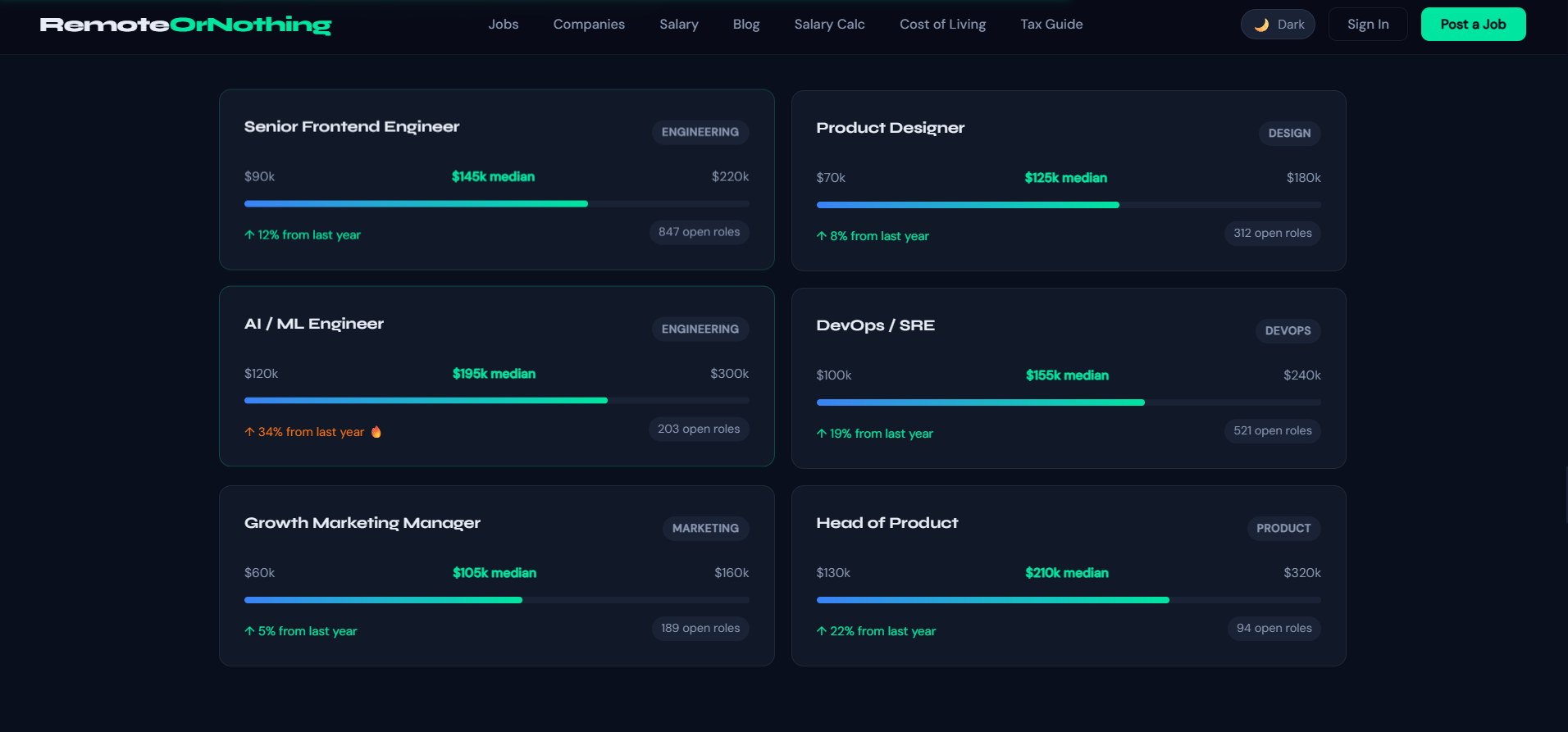Click the $300k maximum salary value
The width and height of the screenshot is (1568, 732).
pyautogui.click(x=729, y=374)
